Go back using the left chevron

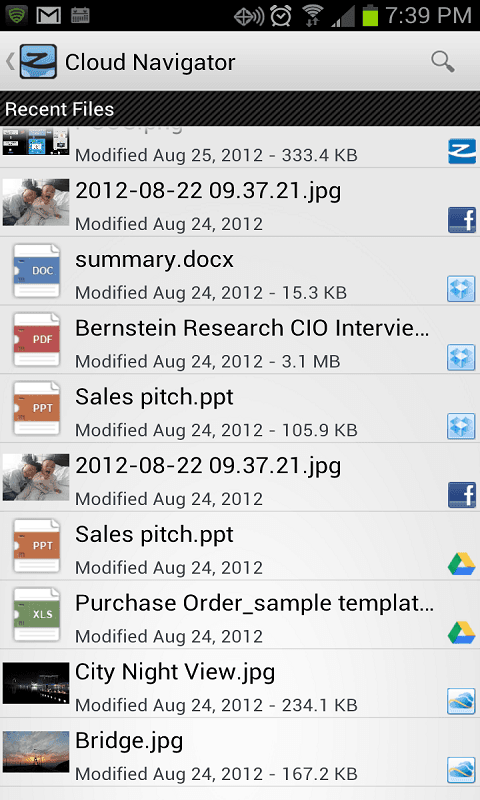coord(10,62)
